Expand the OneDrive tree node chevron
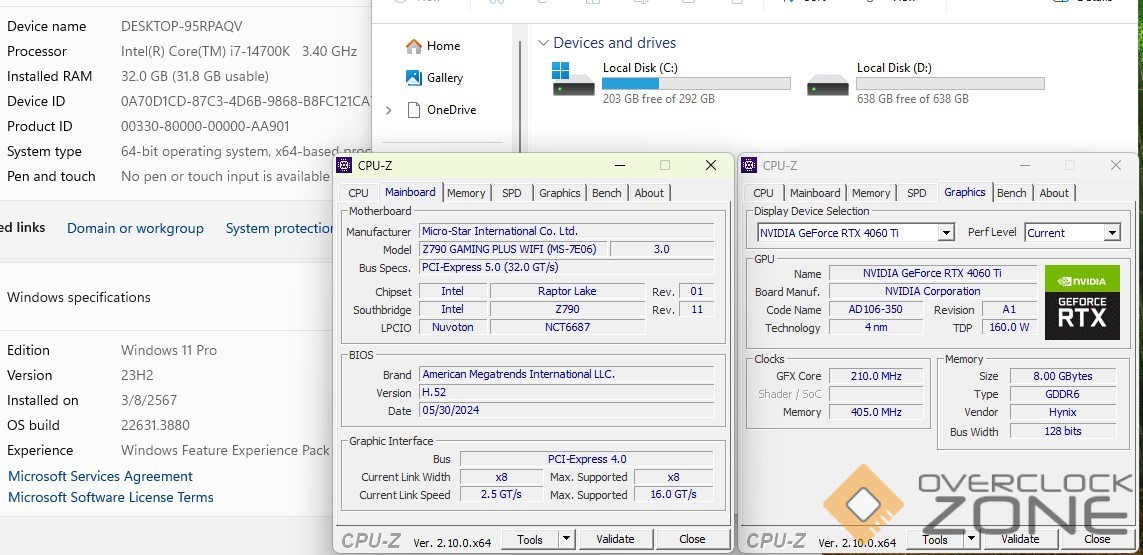This screenshot has height=555, width=1143. point(389,110)
